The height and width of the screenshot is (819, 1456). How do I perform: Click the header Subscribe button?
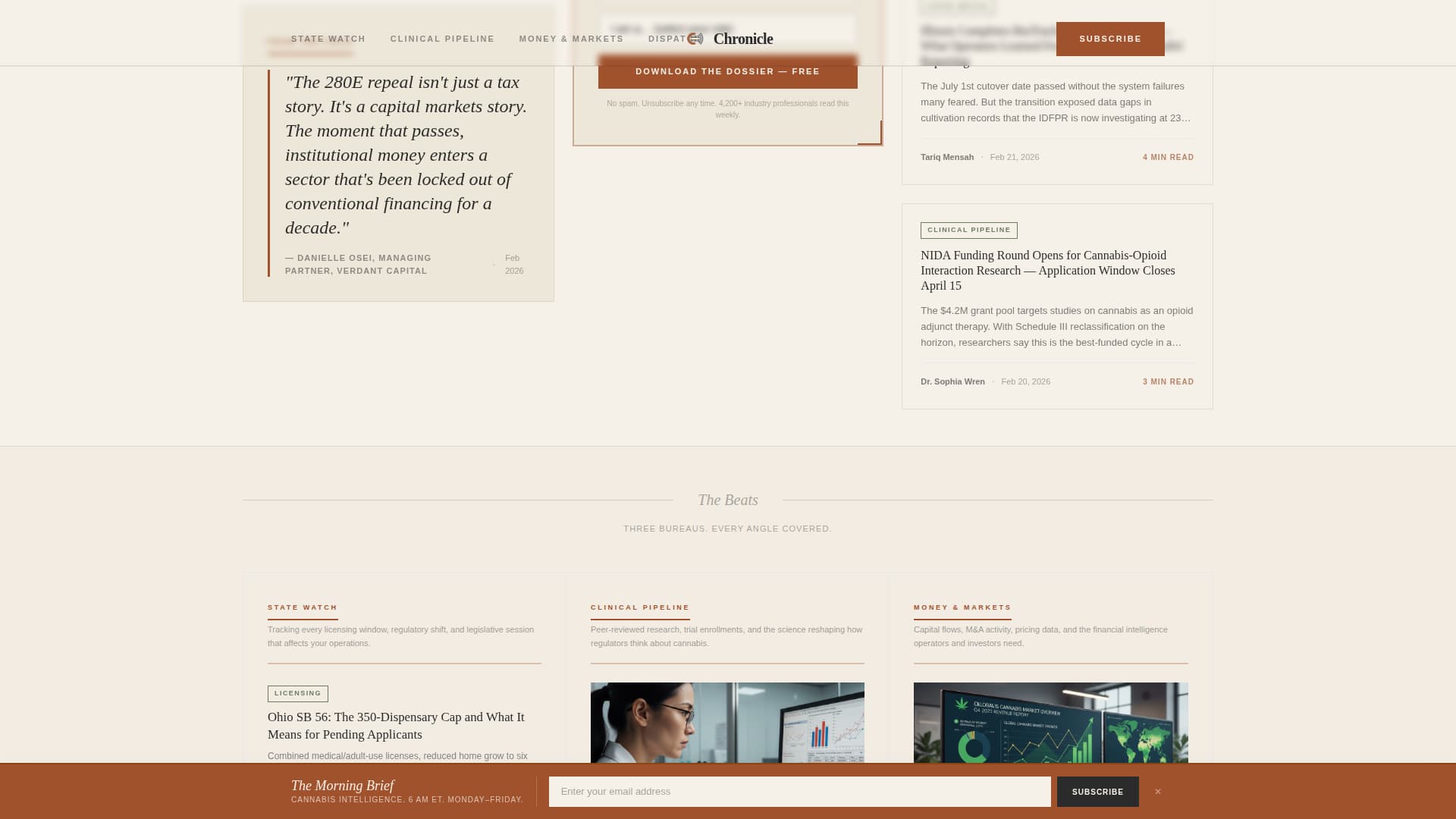coord(1110,39)
